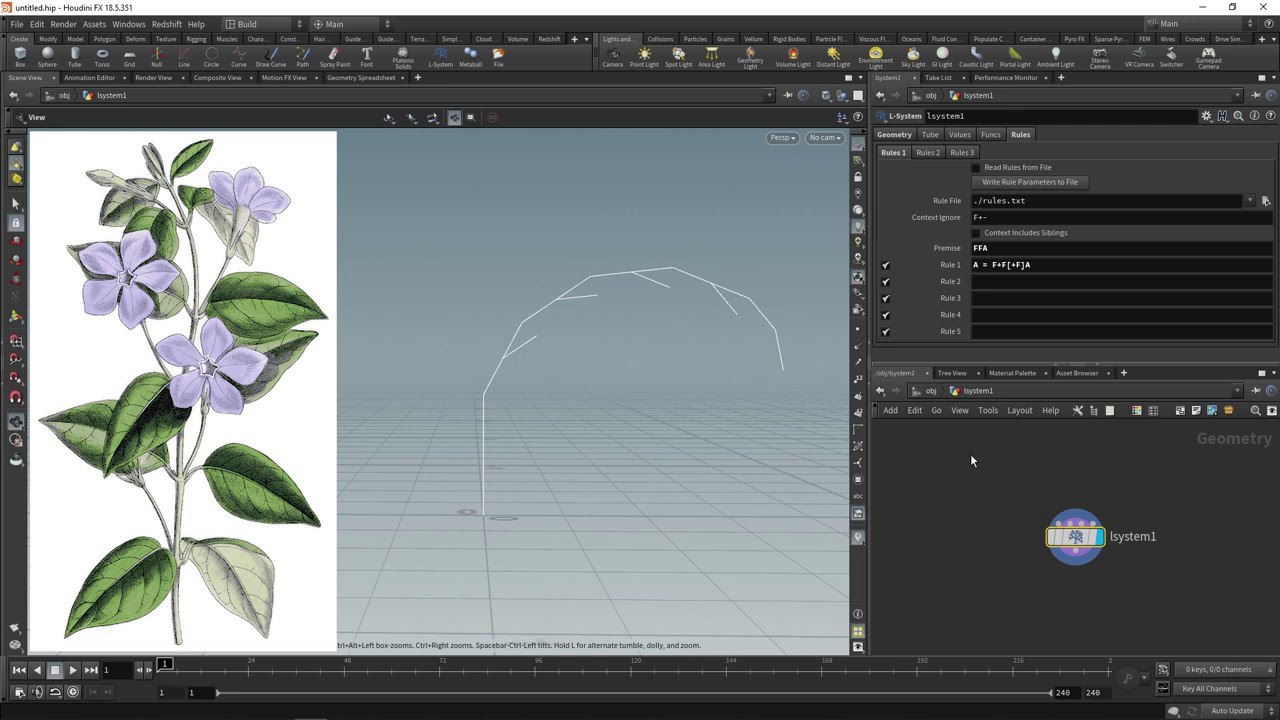The height and width of the screenshot is (720, 1280).
Task: Click the current frame 1 marker
Action: 165,664
